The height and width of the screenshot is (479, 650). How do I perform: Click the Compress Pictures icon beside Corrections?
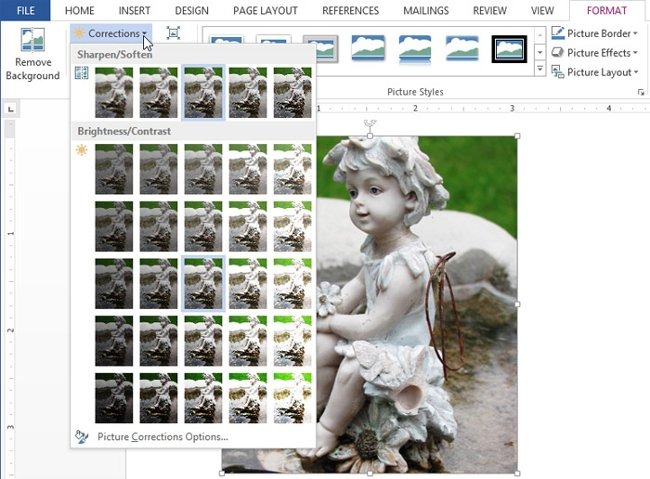173,33
